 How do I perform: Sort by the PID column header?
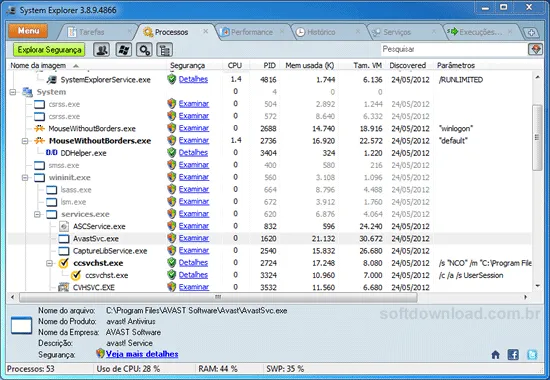[269, 65]
